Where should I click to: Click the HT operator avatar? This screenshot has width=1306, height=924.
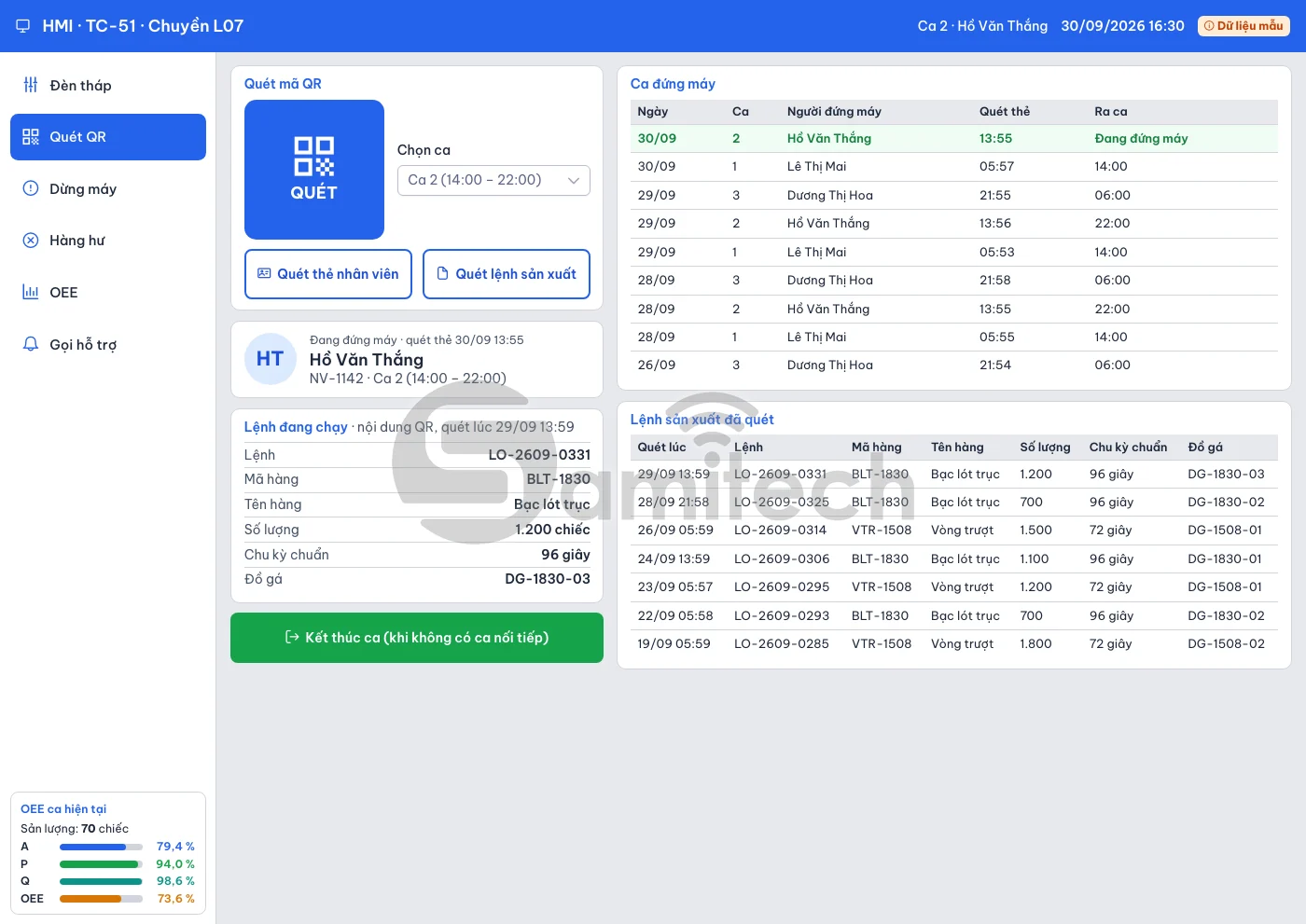click(271, 359)
